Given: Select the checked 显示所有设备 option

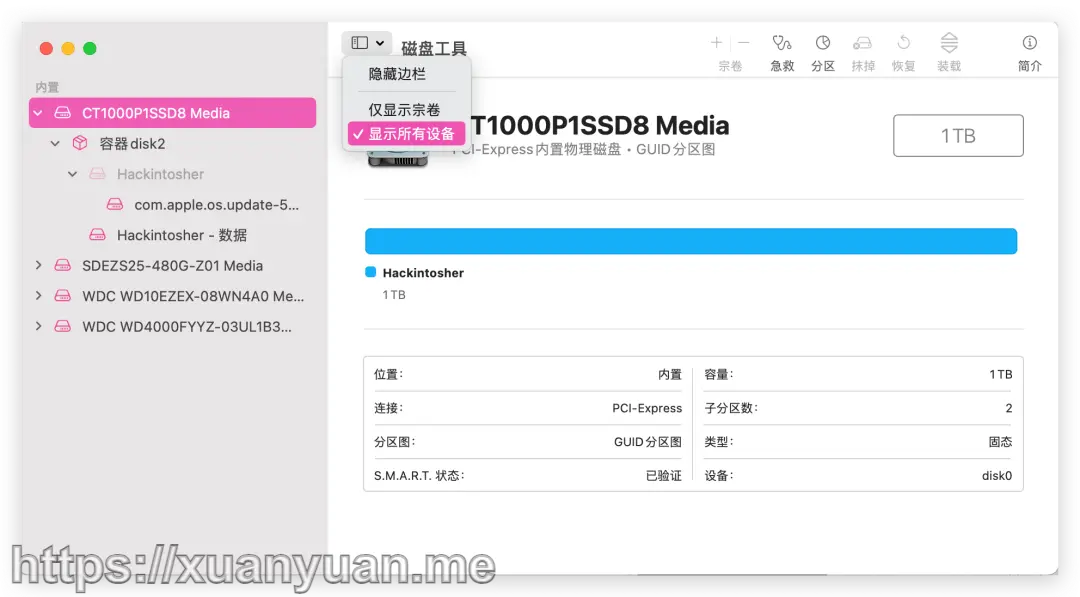Looking at the screenshot, I should (x=406, y=134).
